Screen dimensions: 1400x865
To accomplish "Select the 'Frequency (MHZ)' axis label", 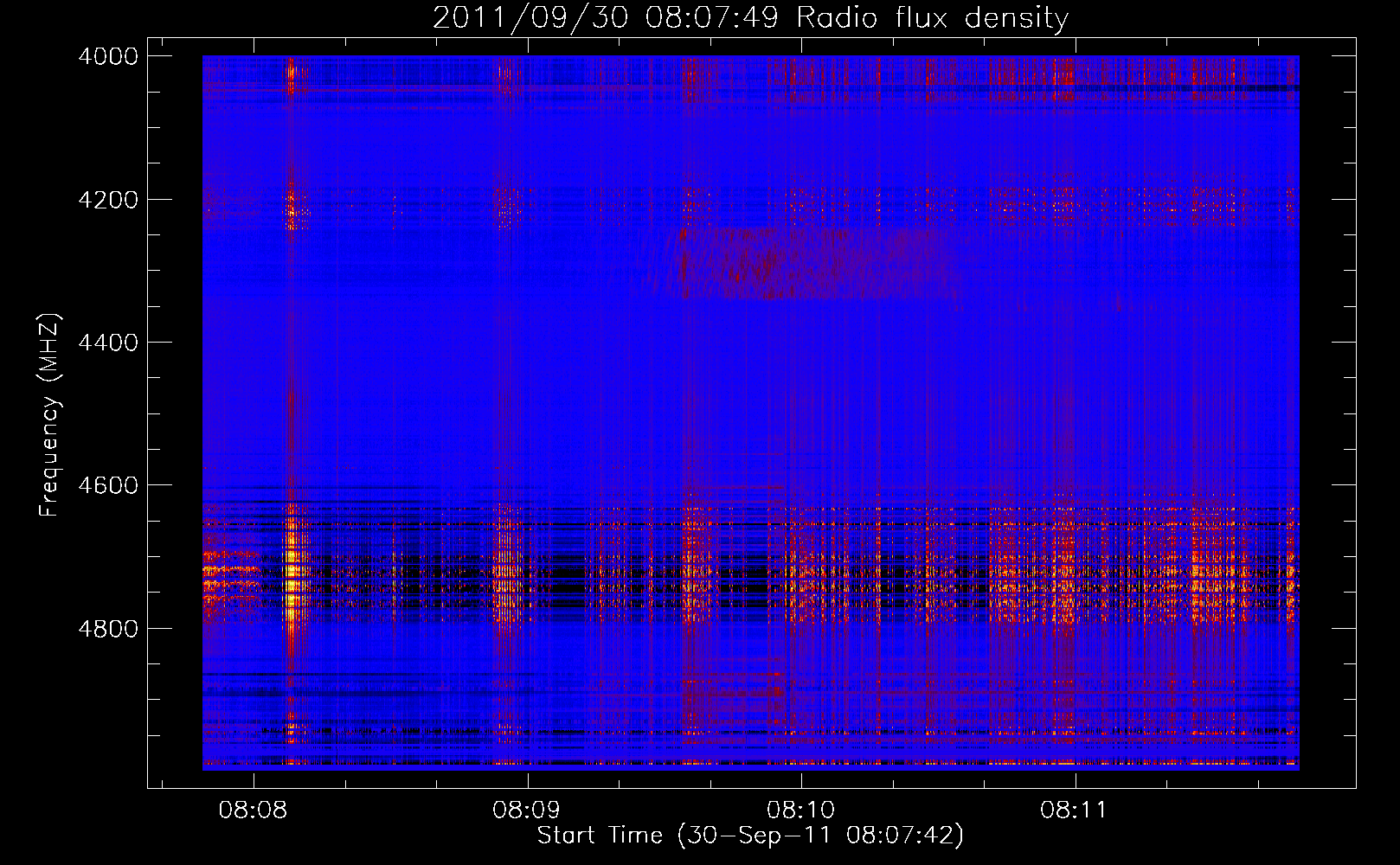I will [x=49, y=415].
